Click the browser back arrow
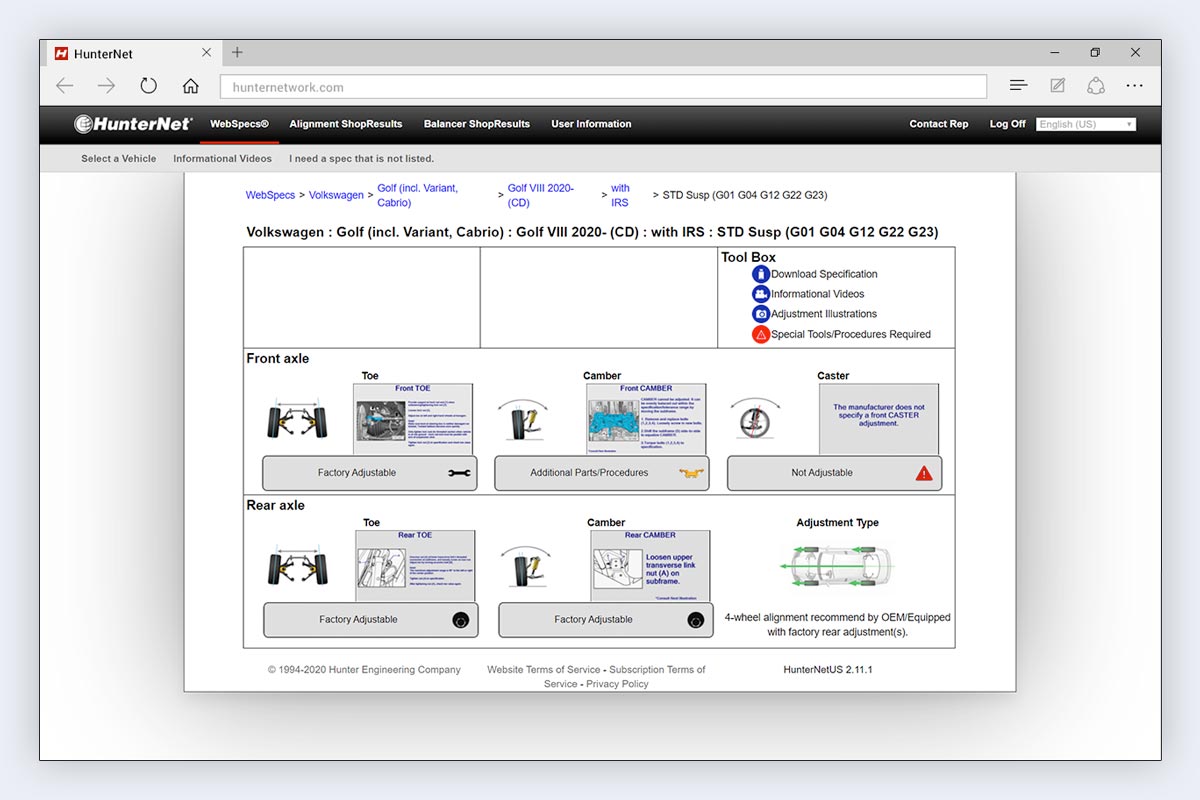 65,86
